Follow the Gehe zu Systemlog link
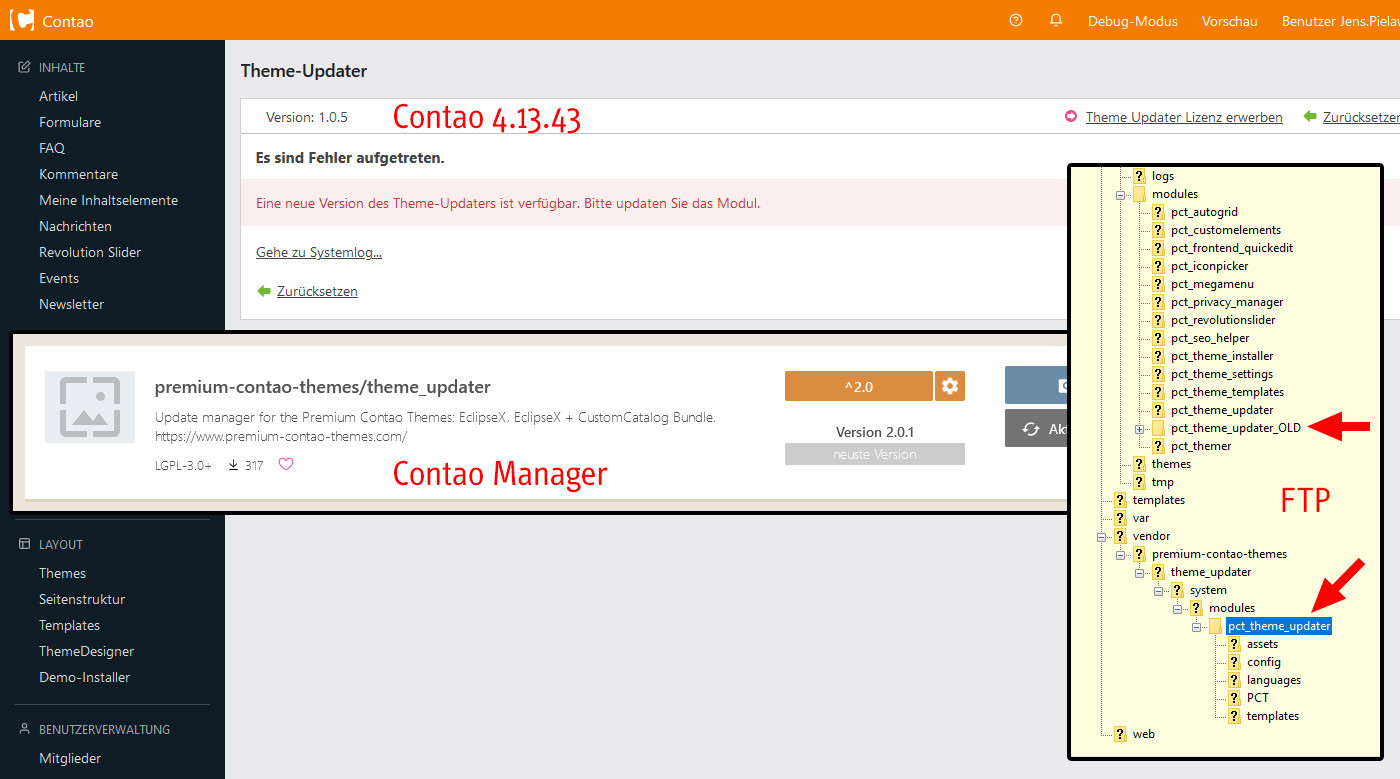1400x779 pixels. click(x=319, y=252)
